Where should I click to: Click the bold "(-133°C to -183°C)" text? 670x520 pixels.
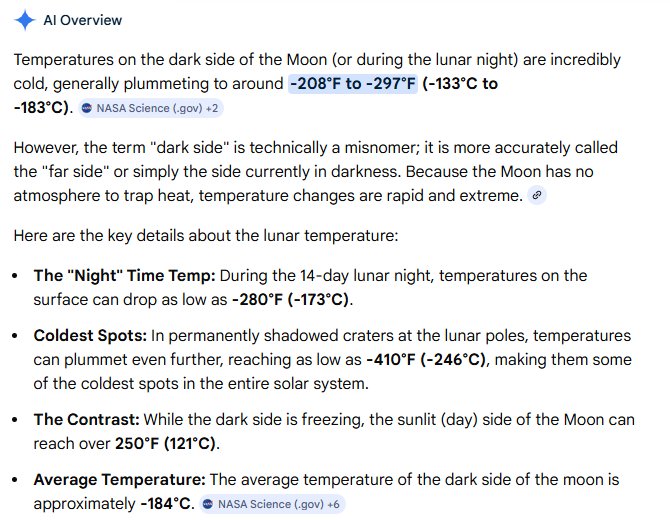pyautogui.click(x=460, y=84)
